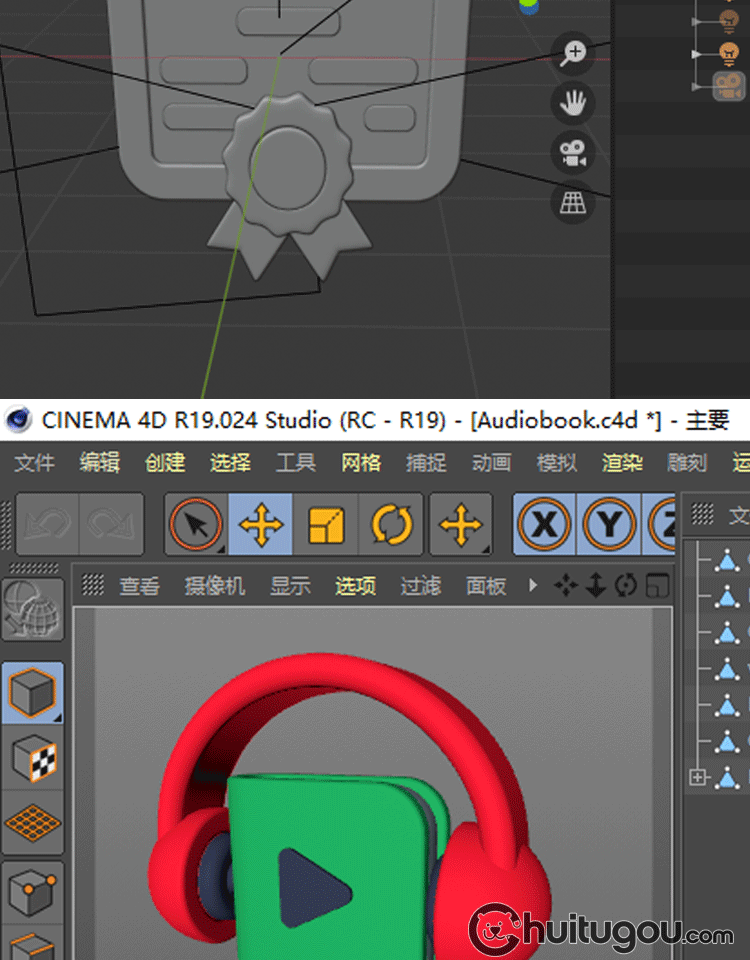This screenshot has height=960, width=750.
Task: Open the 选择 menu
Action: pos(230,463)
